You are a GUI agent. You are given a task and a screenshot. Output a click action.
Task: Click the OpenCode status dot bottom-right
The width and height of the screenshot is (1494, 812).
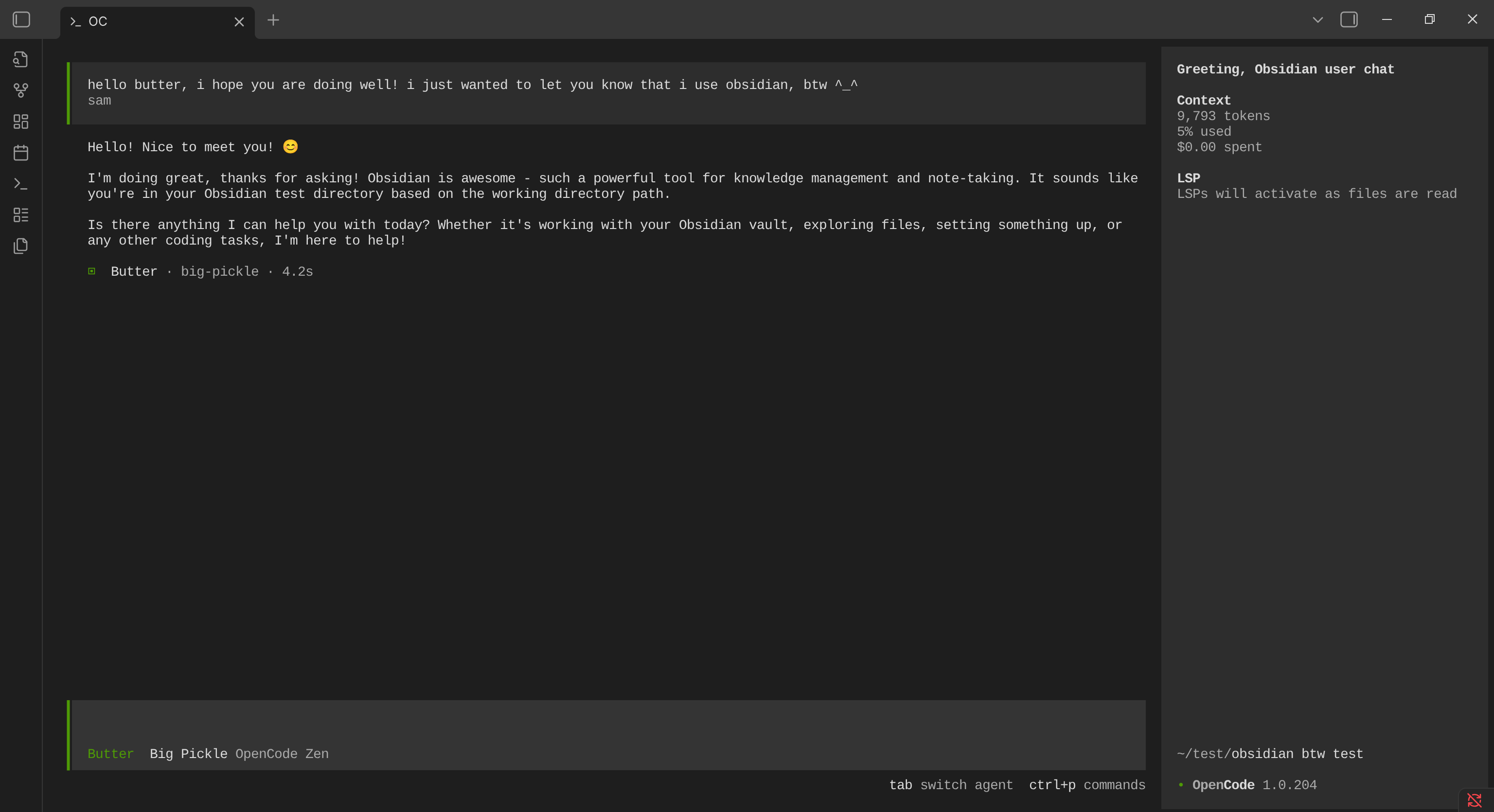(1181, 785)
